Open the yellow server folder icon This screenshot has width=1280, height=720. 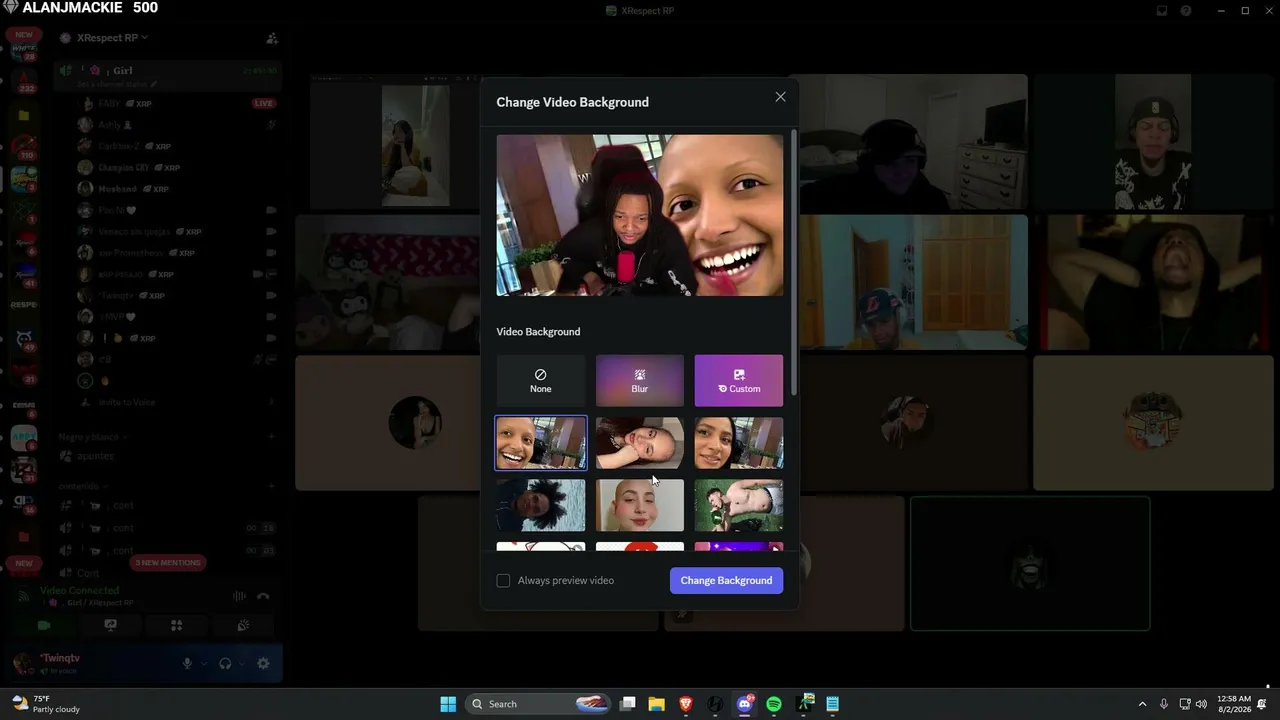pos(24,116)
